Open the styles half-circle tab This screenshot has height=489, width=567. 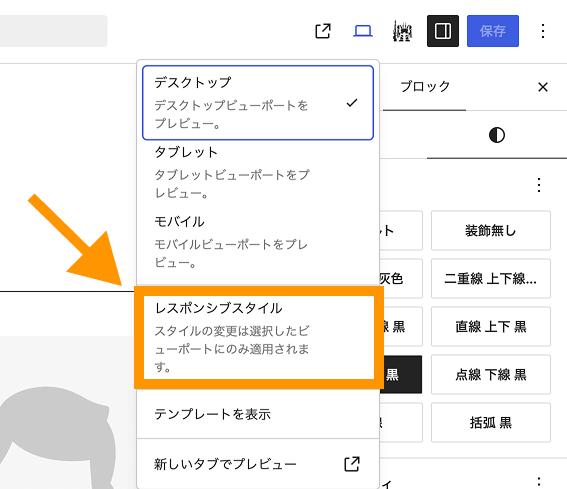click(x=497, y=135)
